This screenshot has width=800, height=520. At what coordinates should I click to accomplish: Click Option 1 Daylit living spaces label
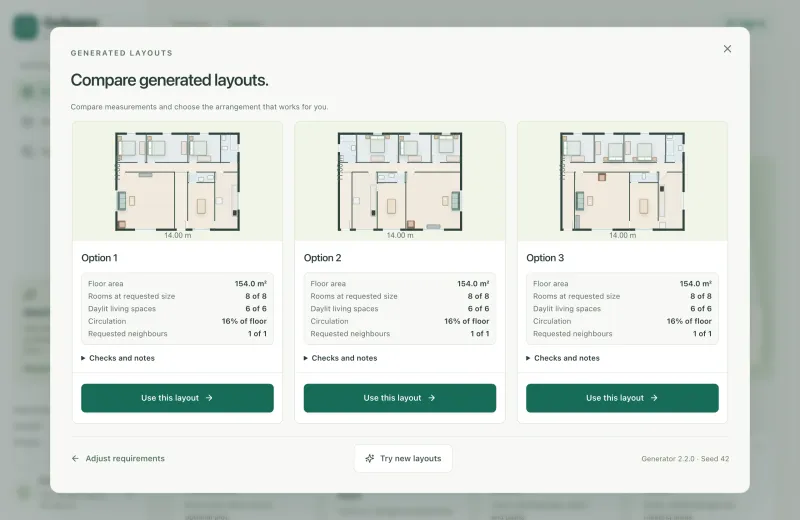point(122,309)
